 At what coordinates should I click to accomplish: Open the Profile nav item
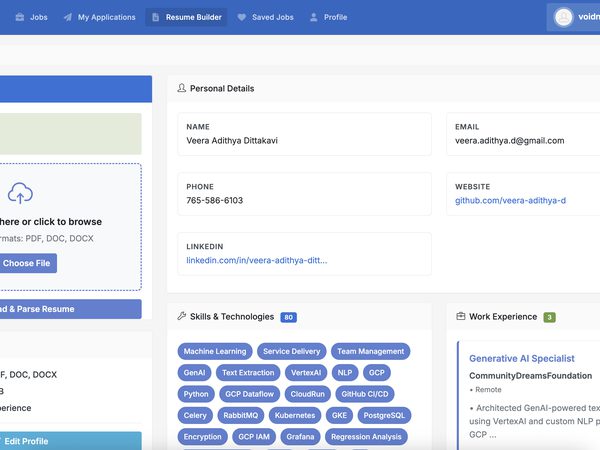(x=328, y=17)
